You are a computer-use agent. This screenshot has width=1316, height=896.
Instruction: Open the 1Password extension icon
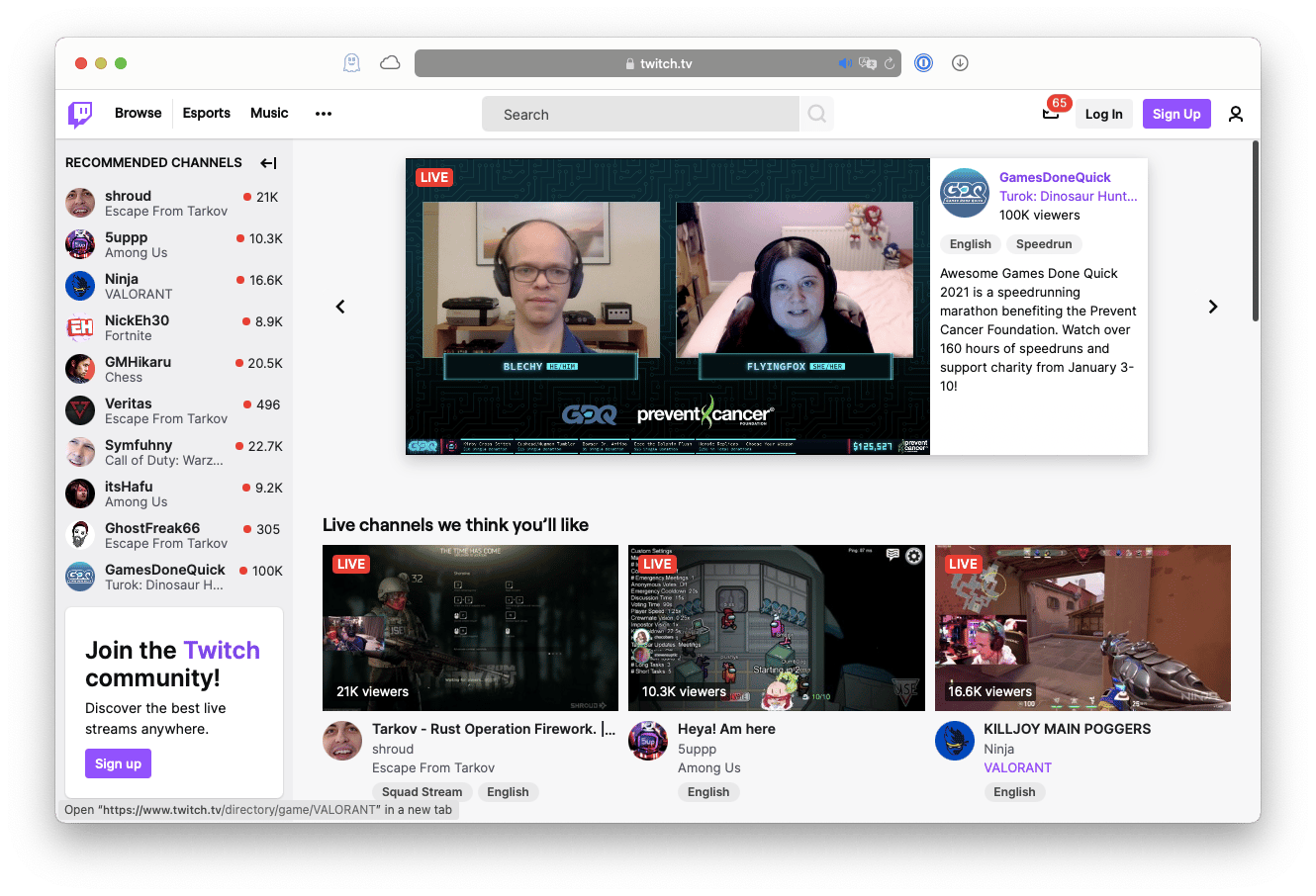click(923, 63)
